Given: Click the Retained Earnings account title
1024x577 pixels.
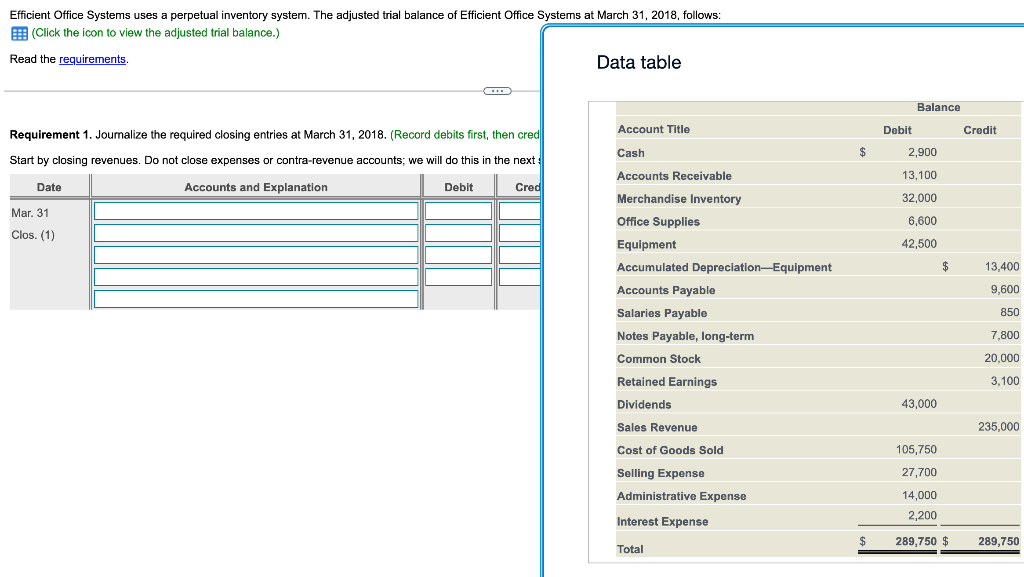Looking at the screenshot, I should click(666, 381).
